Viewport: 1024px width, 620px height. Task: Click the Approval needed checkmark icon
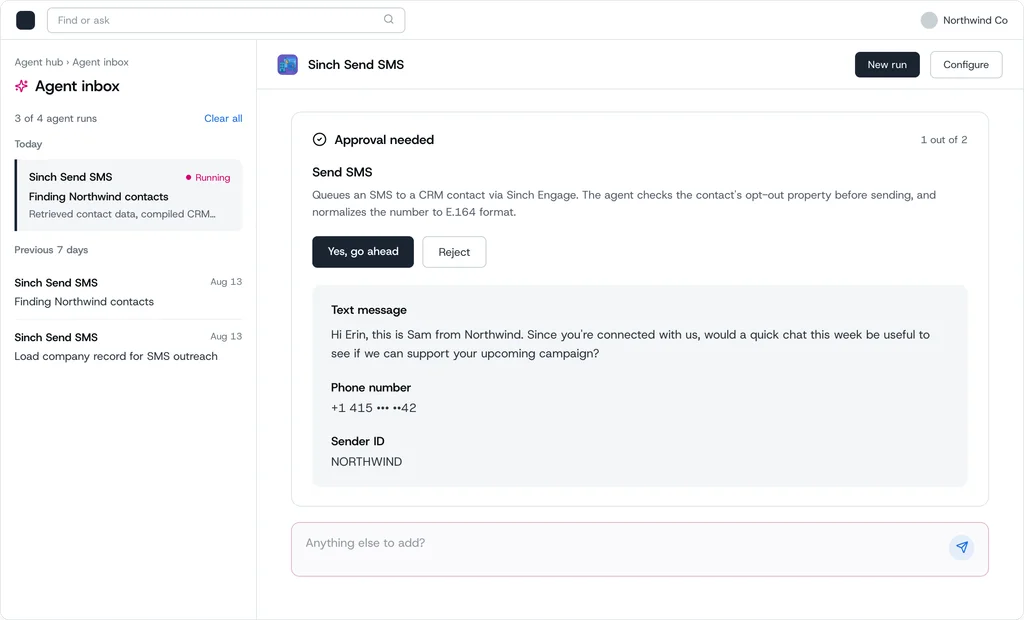click(319, 139)
